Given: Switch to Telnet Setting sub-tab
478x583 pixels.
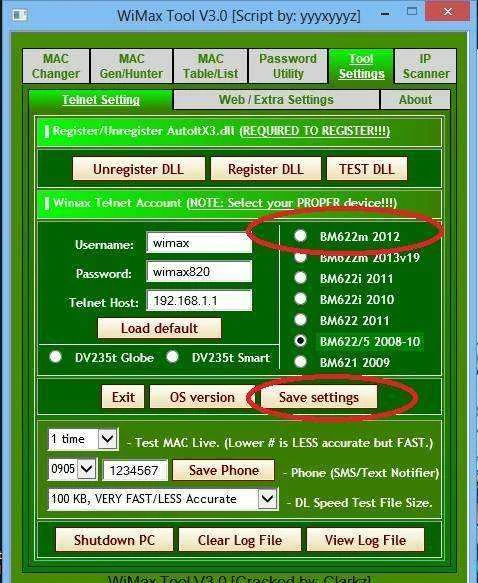Looking at the screenshot, I should click(101, 100).
